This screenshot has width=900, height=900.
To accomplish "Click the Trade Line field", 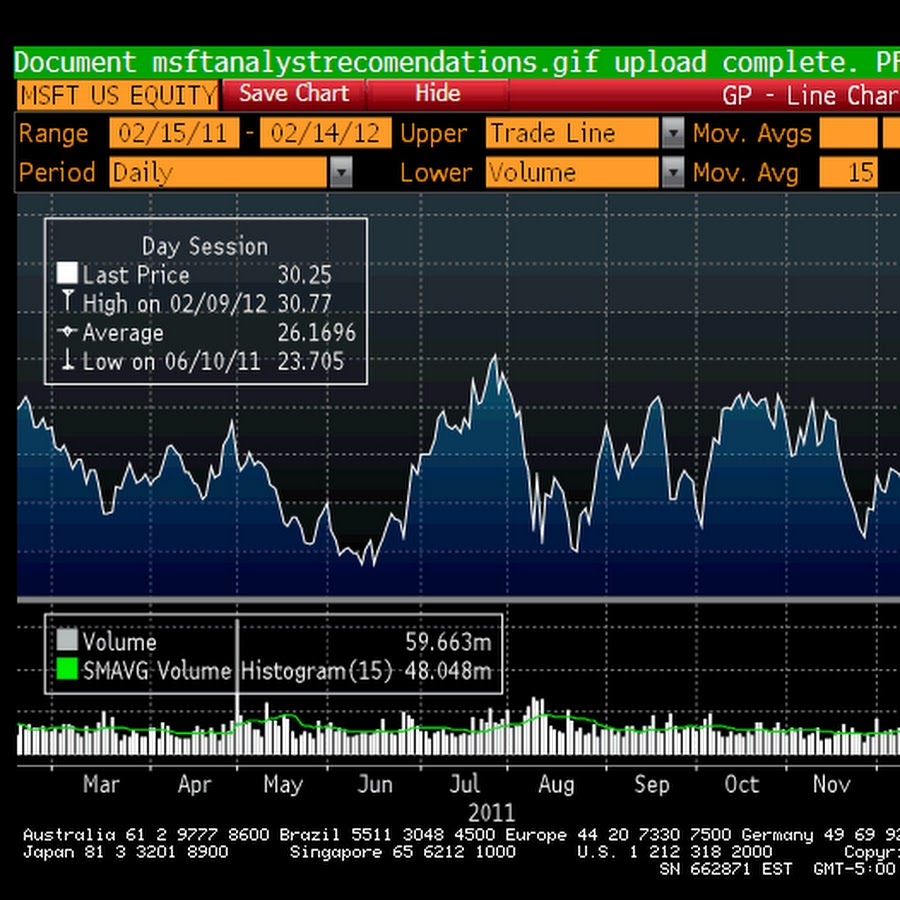I will [x=573, y=133].
